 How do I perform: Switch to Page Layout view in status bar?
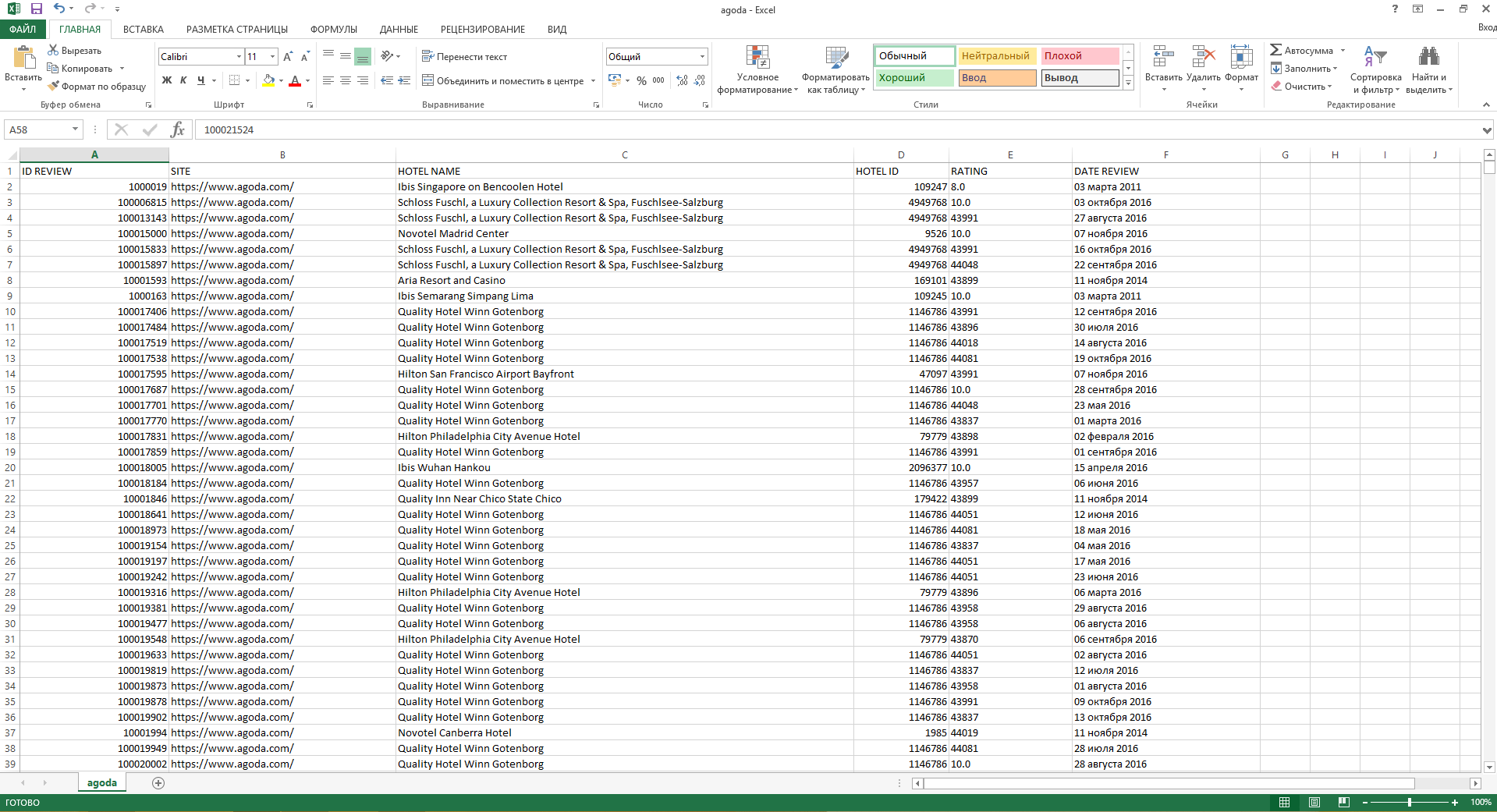1314,802
